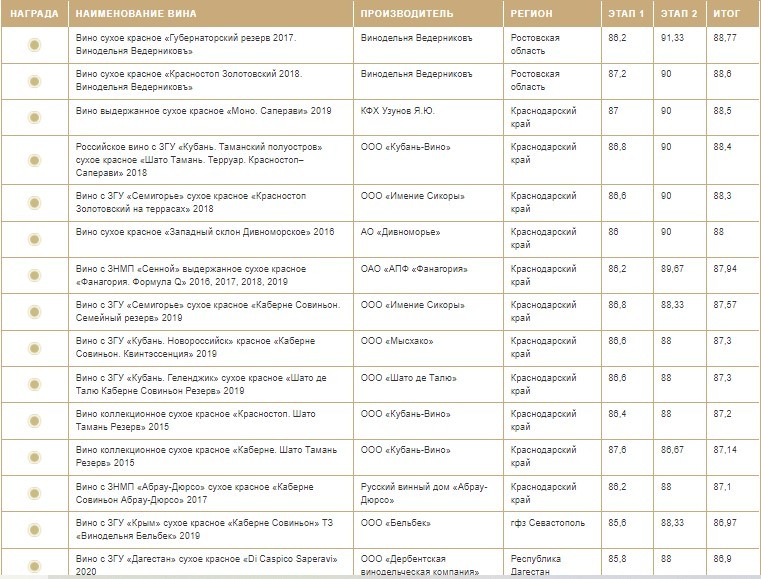Screen dimensions: 761x579
Task: Click Ростовская область in Губернаторский резерв row
Action: (535, 44)
